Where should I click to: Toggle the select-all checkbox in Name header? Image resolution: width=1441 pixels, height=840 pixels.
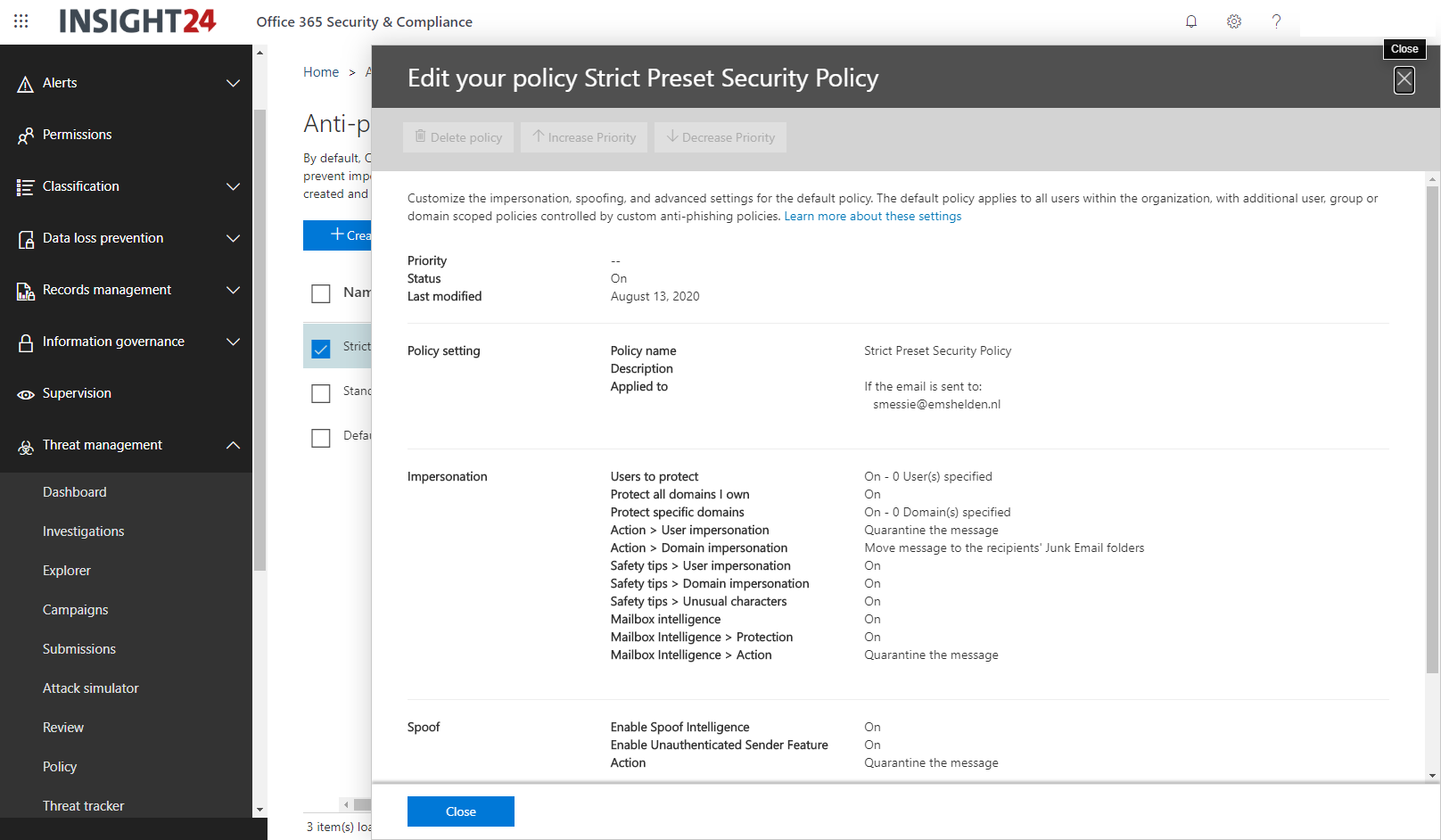(x=321, y=293)
